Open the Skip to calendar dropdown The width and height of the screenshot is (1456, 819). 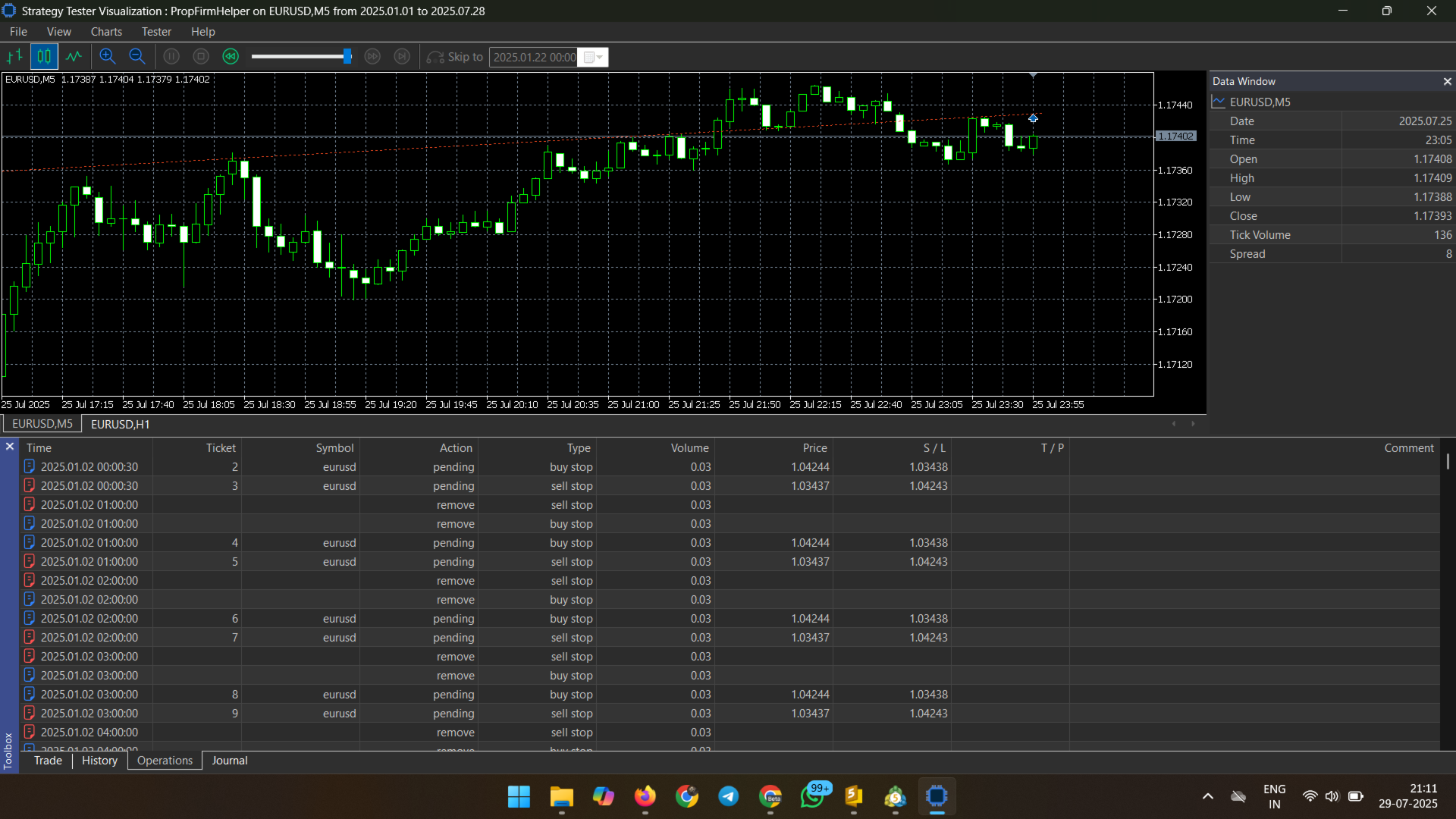click(x=594, y=57)
